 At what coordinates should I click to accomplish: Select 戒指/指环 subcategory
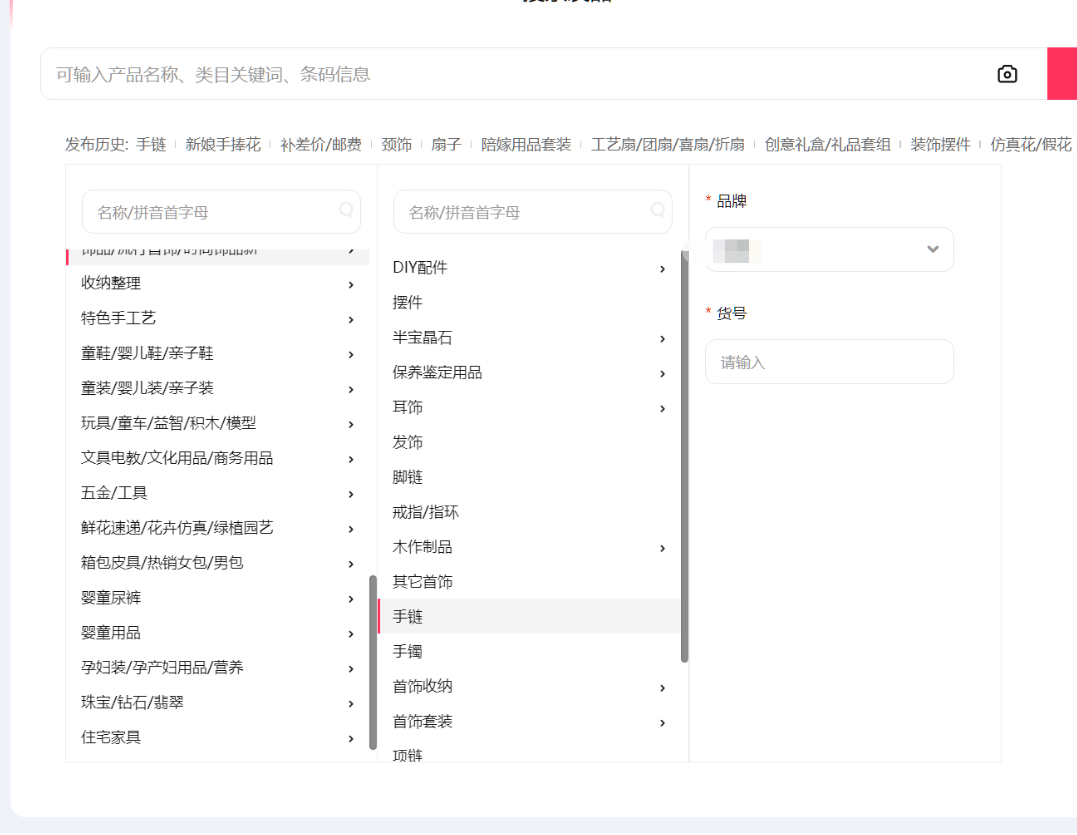point(426,512)
